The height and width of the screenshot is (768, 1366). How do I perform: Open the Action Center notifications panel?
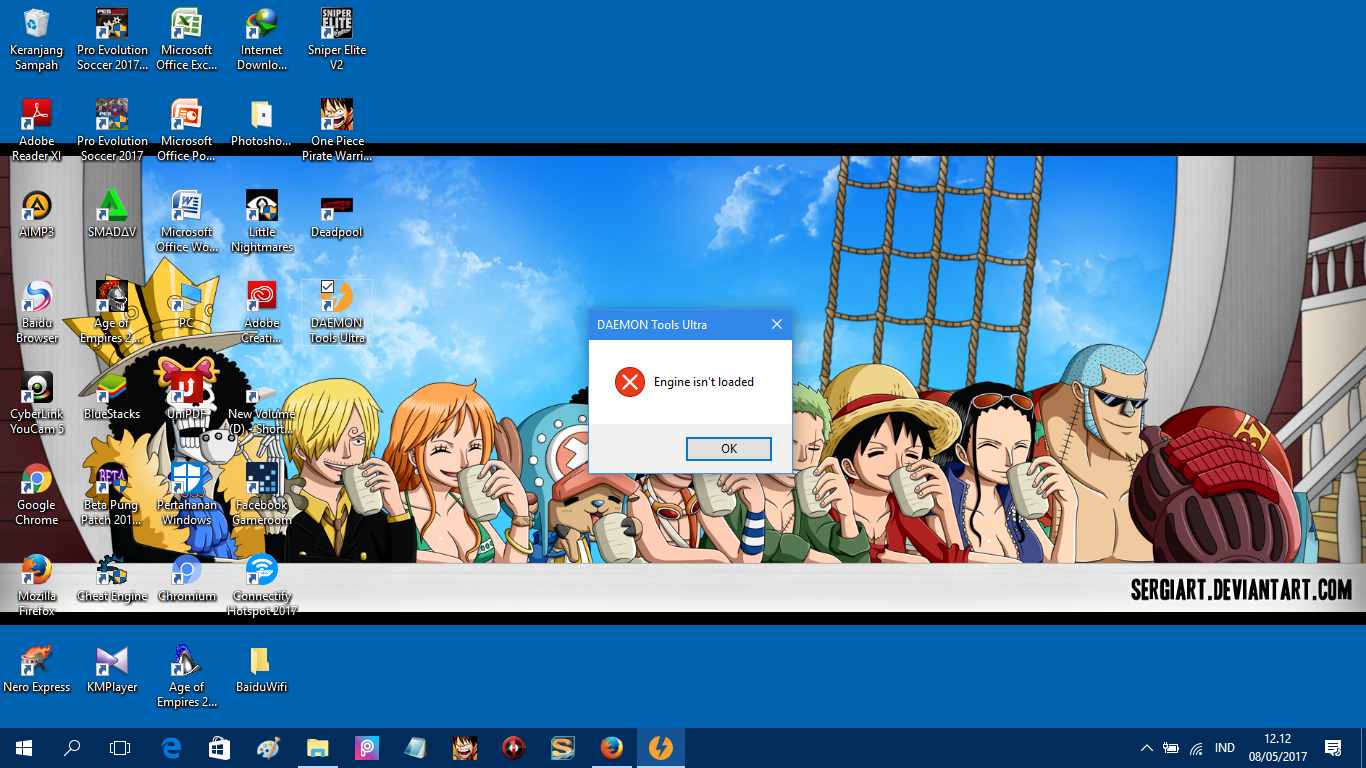(x=1333, y=748)
